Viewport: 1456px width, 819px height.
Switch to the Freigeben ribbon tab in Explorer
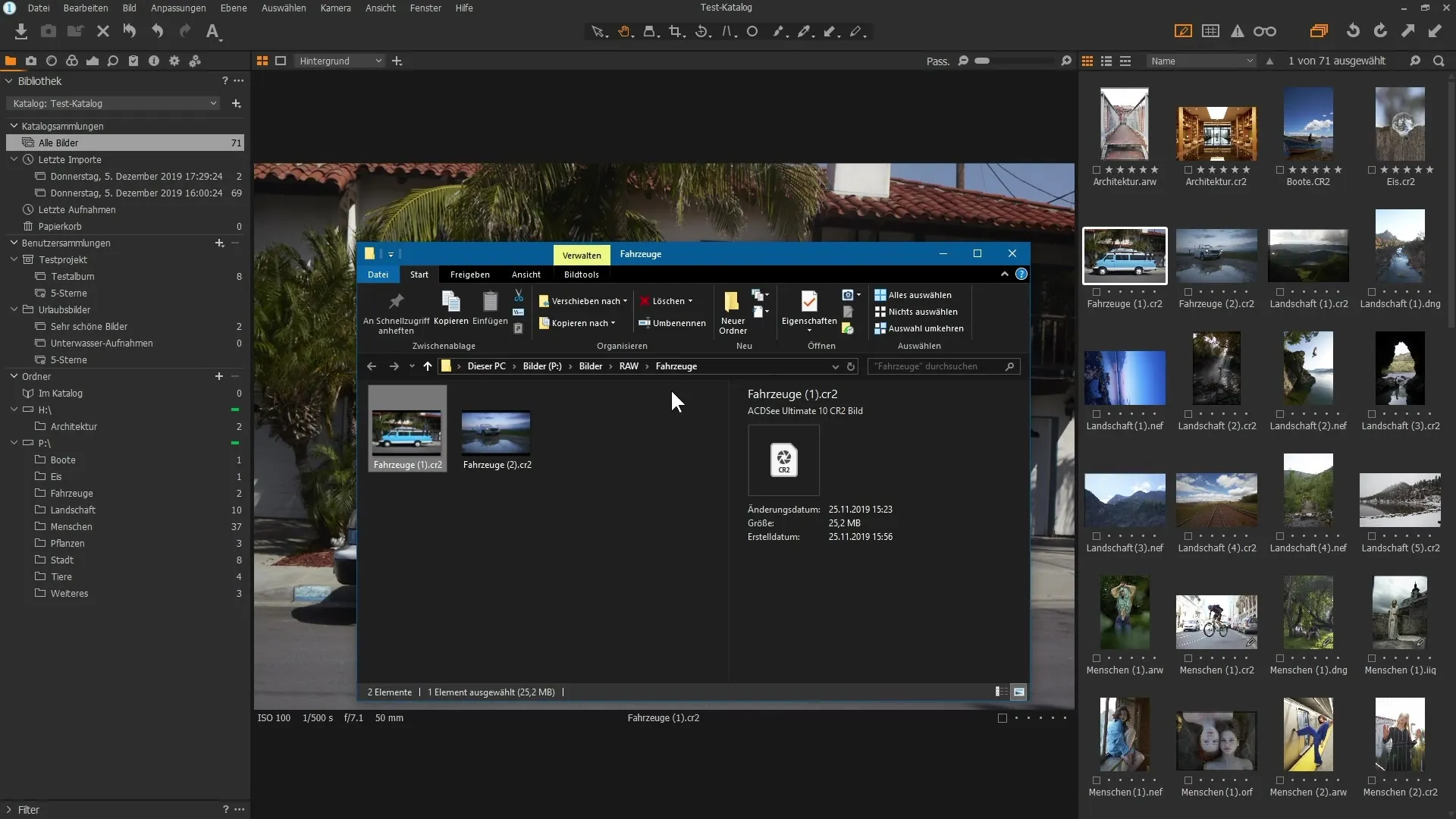469,275
